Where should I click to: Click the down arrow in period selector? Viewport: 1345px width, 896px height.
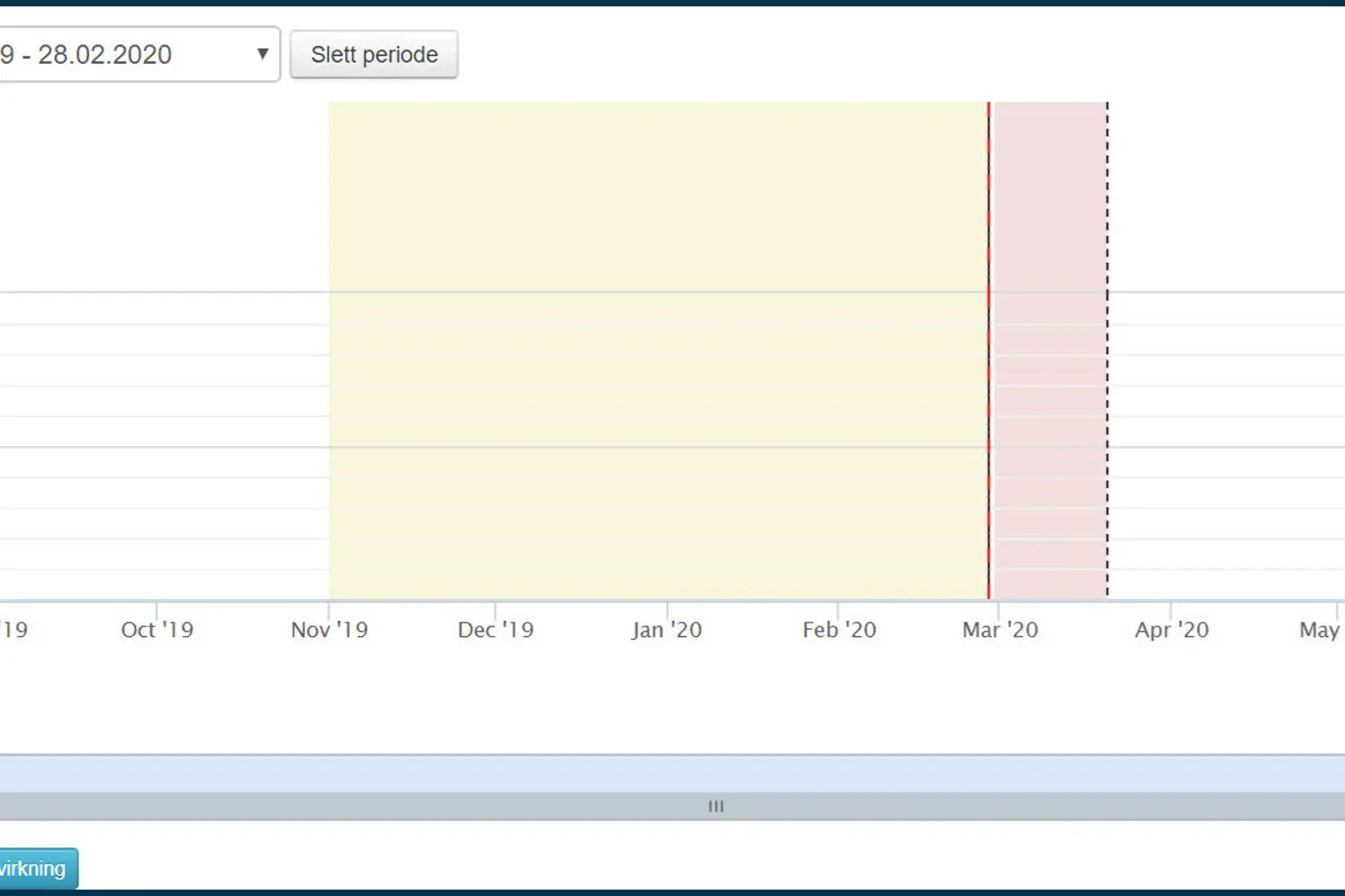262,54
